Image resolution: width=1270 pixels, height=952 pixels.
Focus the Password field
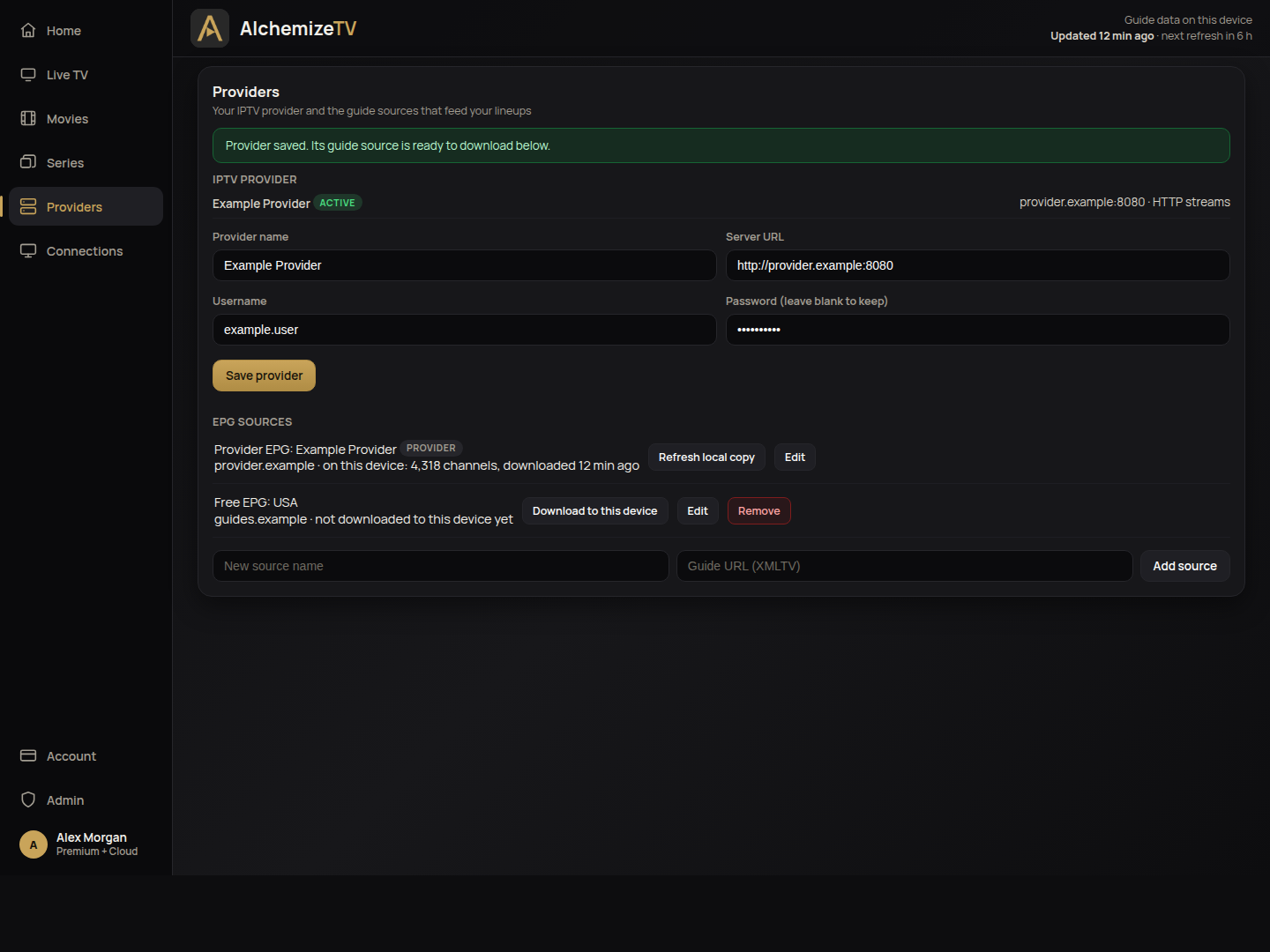[977, 330]
